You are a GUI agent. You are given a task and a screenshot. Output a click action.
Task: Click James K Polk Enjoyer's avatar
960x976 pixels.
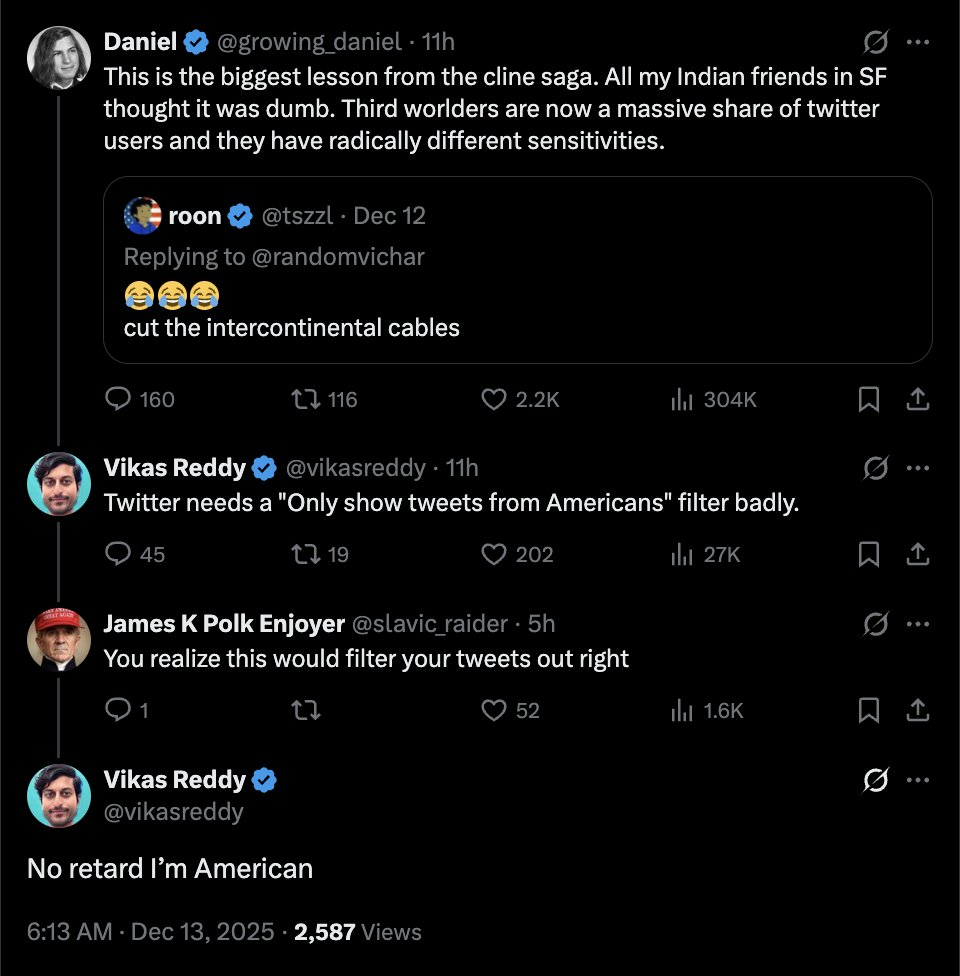[x=59, y=637]
